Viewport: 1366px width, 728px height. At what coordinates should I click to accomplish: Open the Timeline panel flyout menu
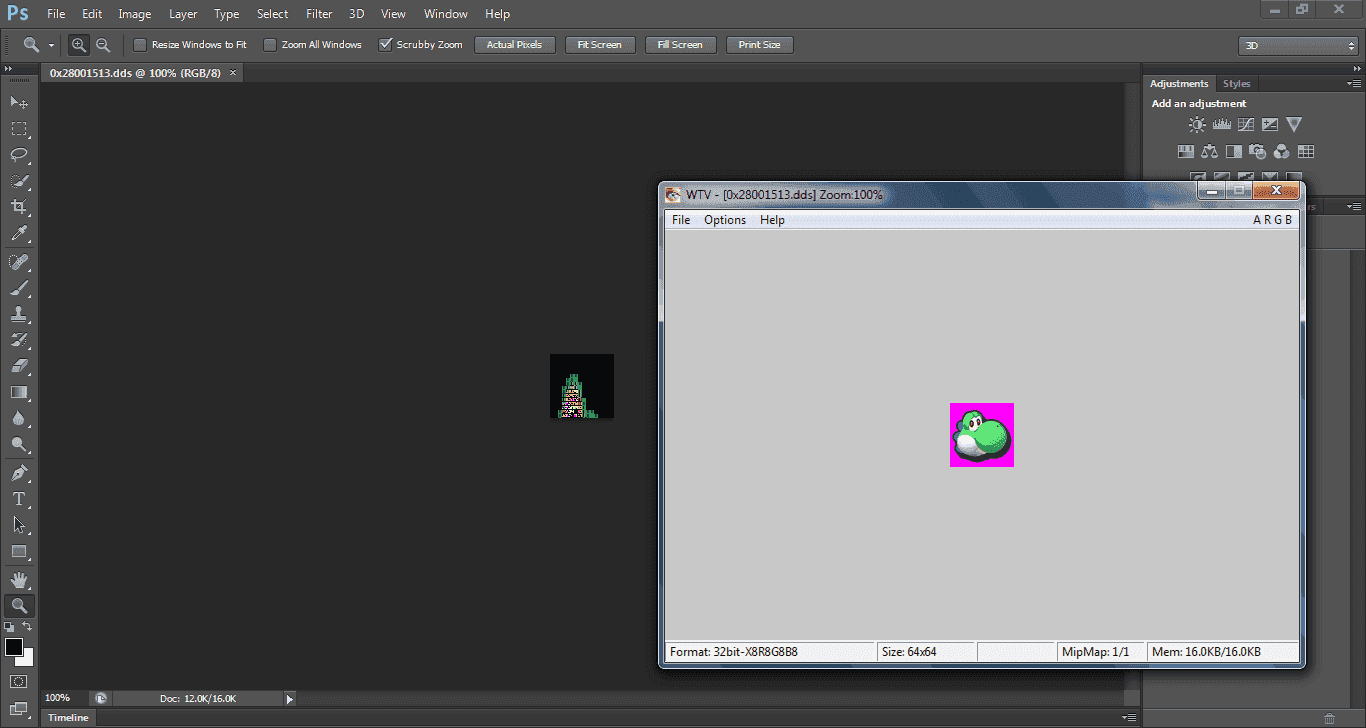coord(1129,717)
